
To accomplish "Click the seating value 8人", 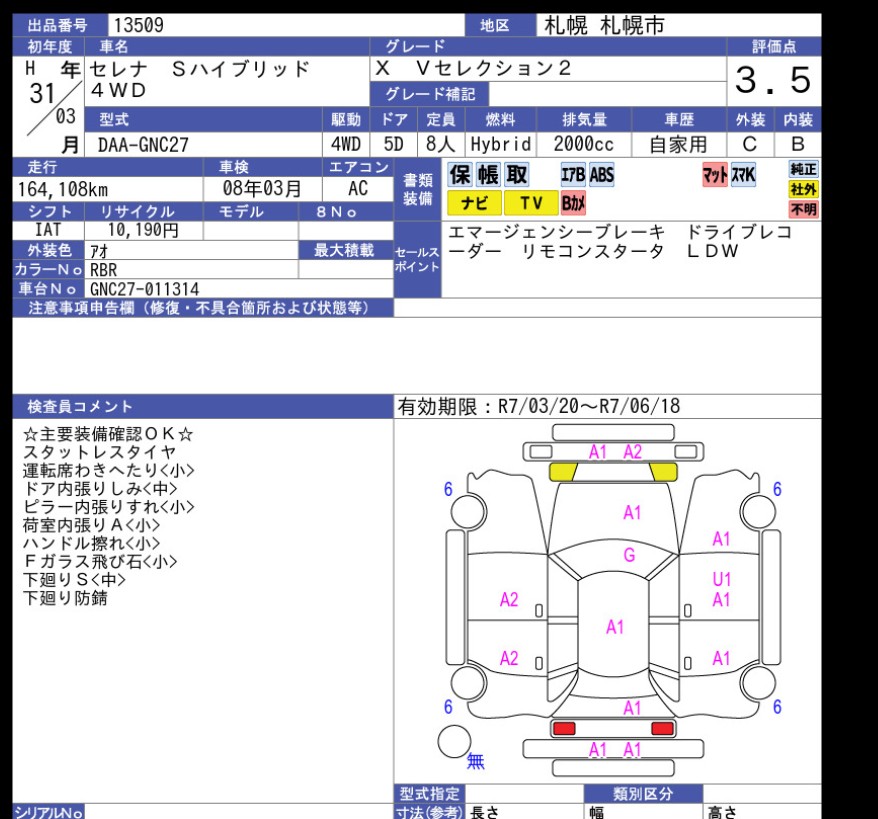I will (x=441, y=144).
